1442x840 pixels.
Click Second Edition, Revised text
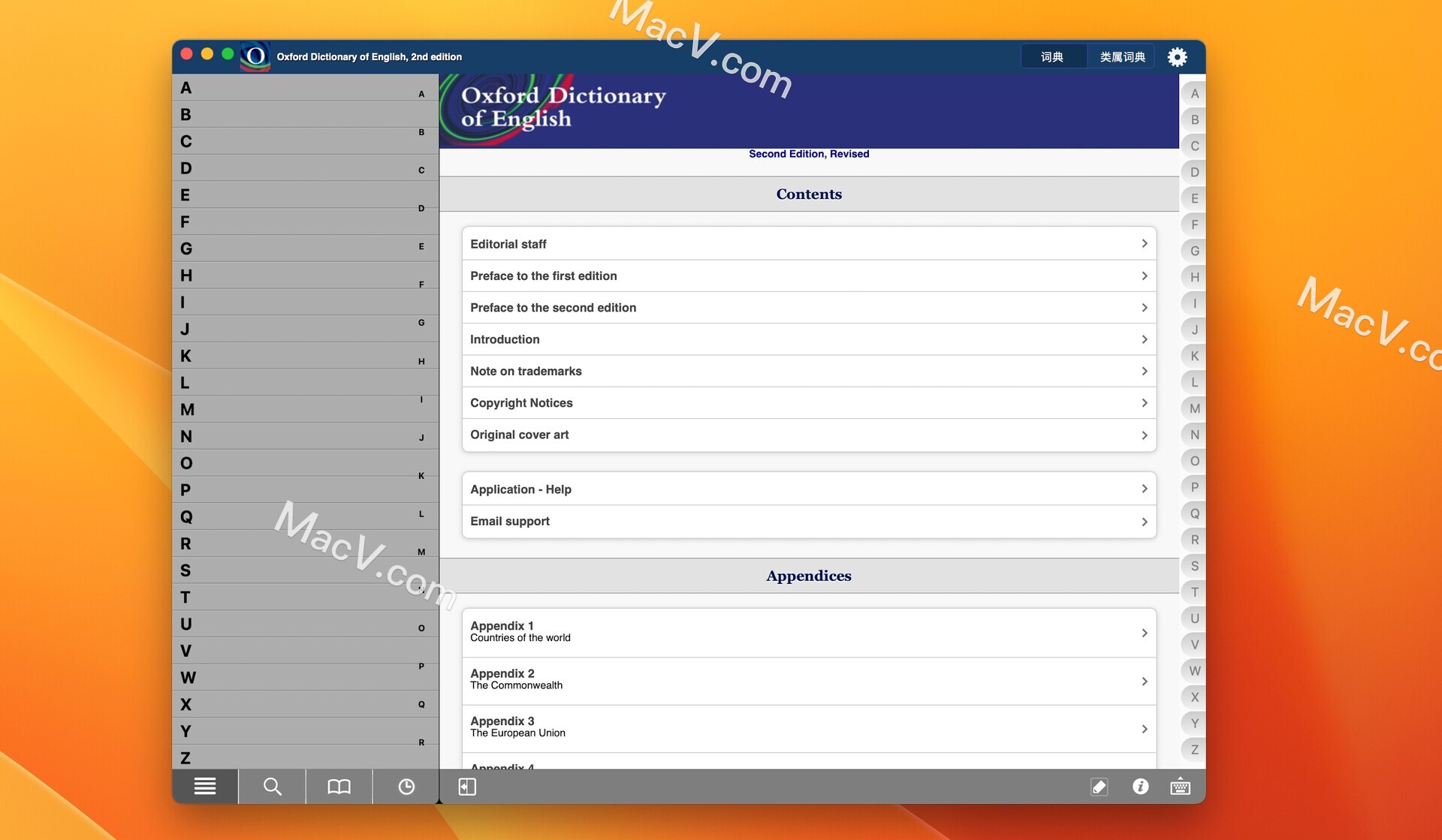809,154
